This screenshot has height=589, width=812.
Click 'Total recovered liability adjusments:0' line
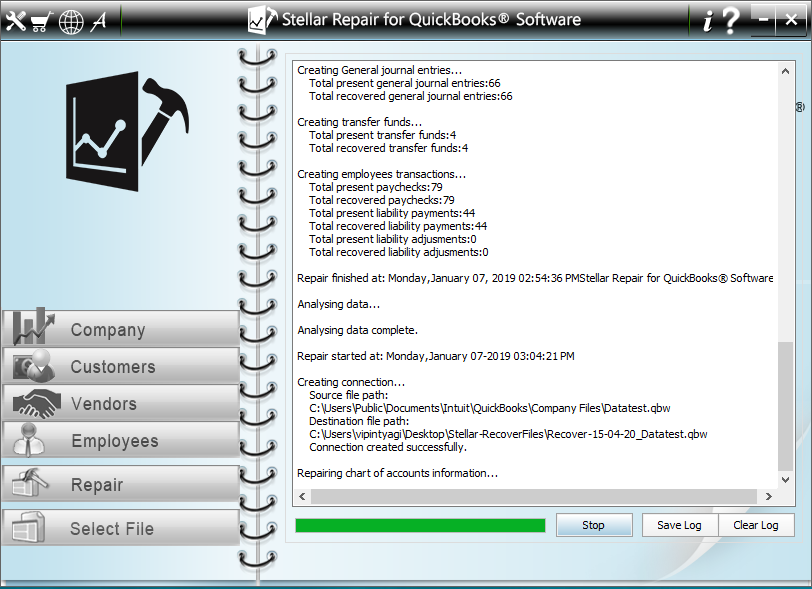tap(399, 252)
